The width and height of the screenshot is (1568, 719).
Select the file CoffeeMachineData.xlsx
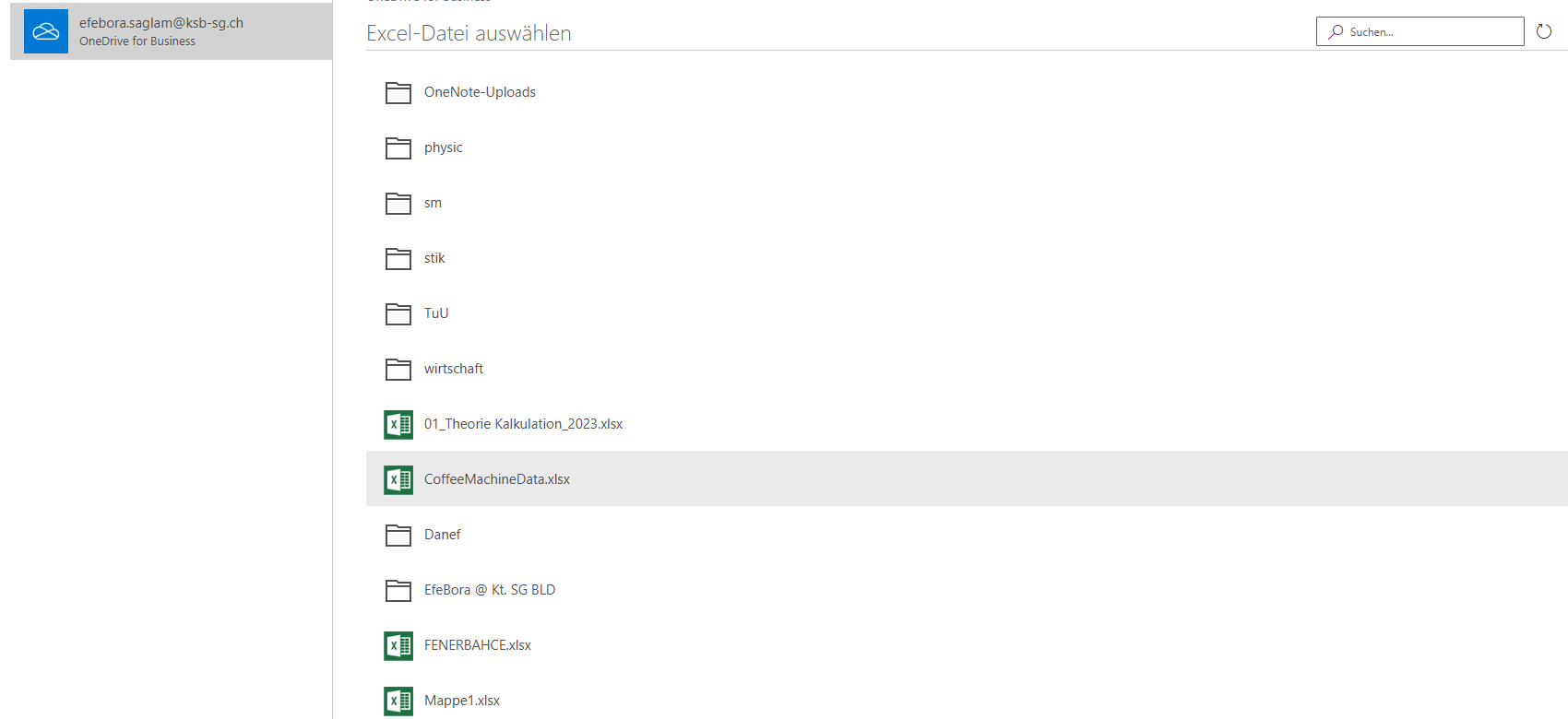[x=496, y=479]
